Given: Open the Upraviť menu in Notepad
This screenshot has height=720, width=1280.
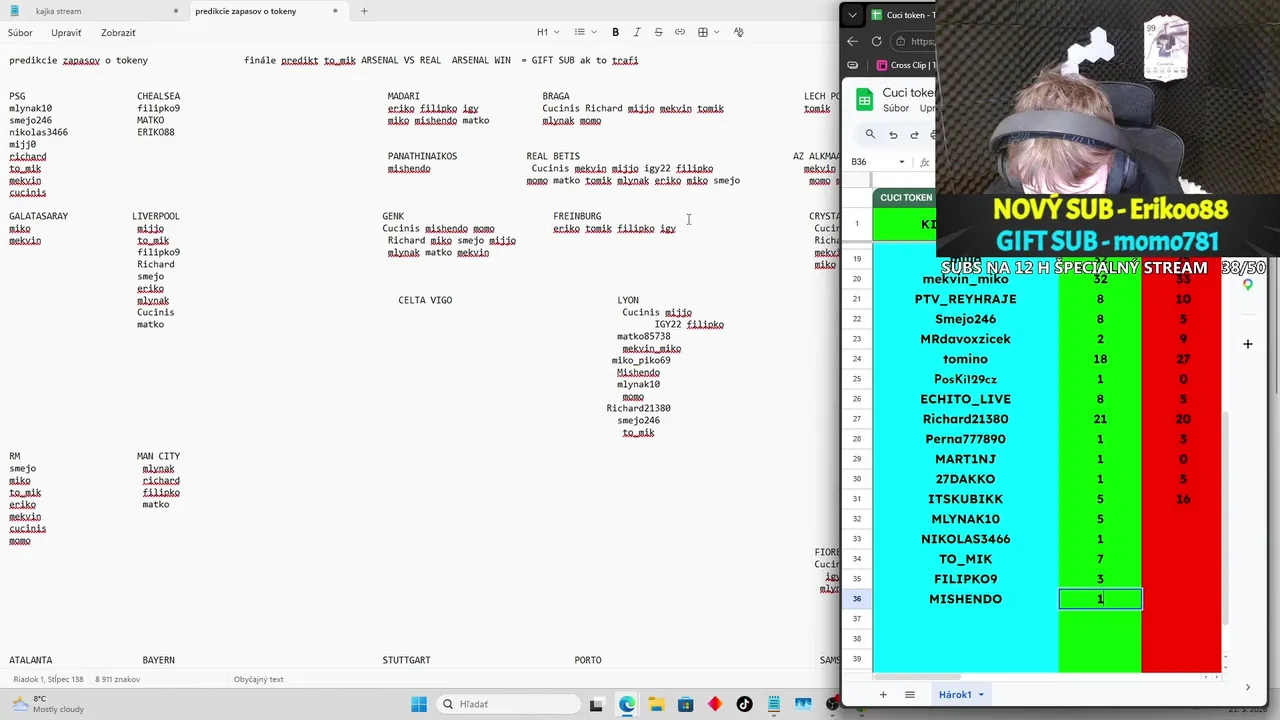Looking at the screenshot, I should 66,33.
